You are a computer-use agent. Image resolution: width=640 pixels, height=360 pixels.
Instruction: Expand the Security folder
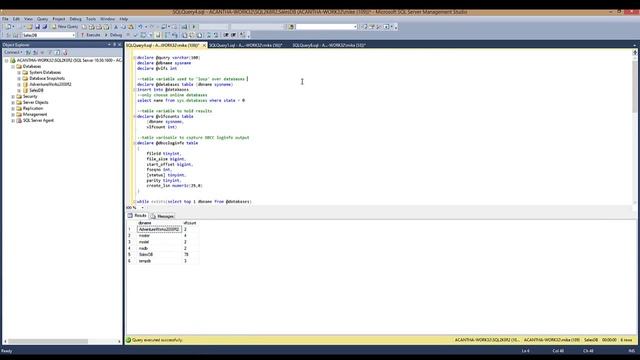coord(13,97)
